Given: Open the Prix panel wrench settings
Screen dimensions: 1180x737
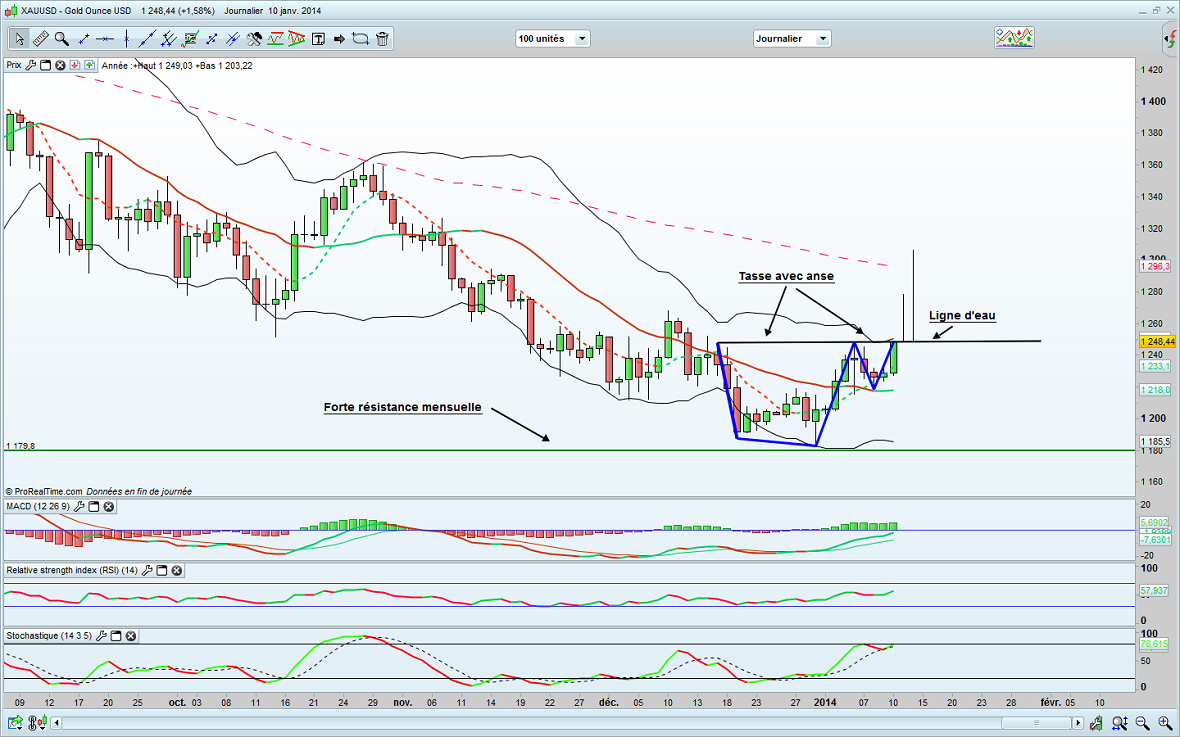Looking at the screenshot, I should pos(31,65).
